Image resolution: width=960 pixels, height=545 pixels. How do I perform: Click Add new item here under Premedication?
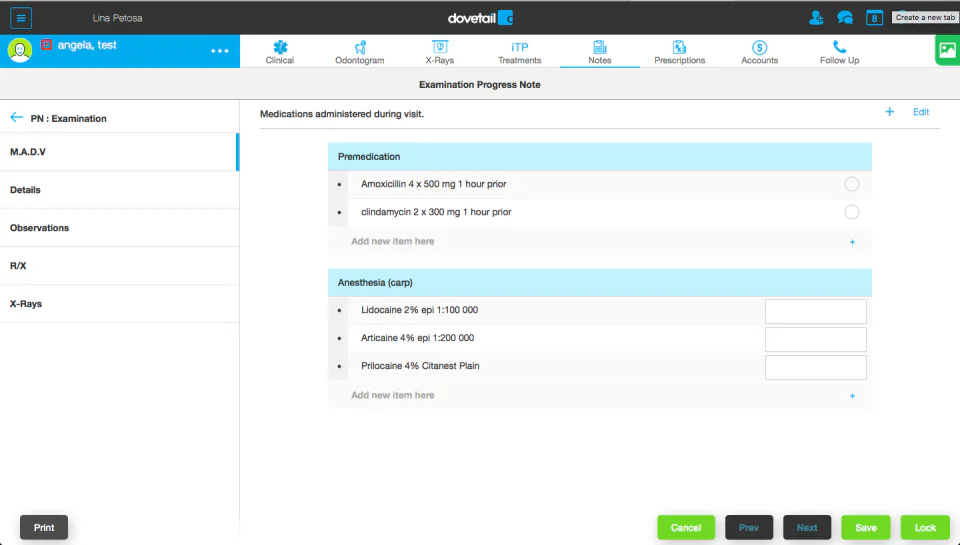click(x=392, y=241)
